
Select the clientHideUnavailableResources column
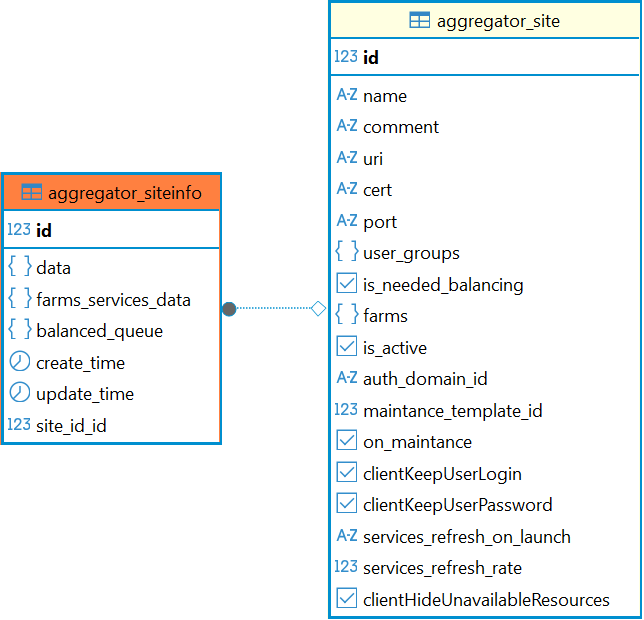(486, 600)
